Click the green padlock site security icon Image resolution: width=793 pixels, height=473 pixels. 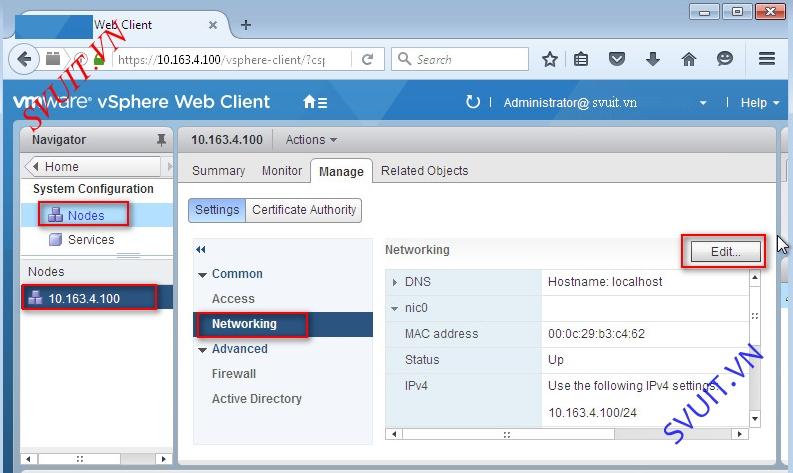[99, 60]
